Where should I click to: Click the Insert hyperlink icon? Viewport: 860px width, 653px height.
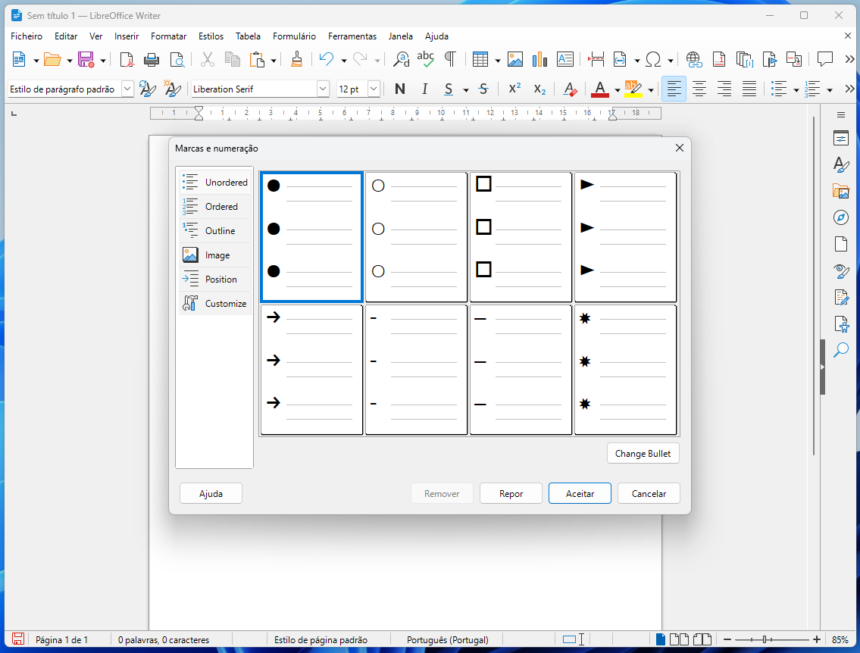point(694,59)
